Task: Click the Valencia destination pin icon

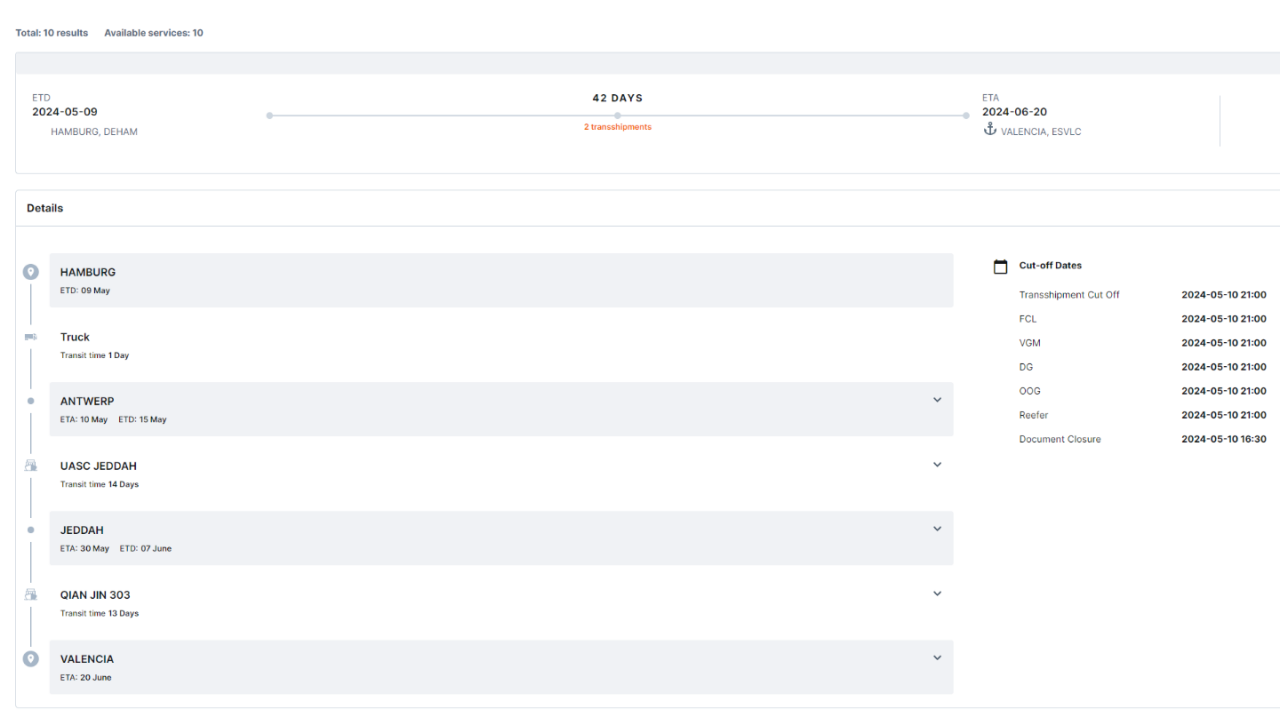Action: 30,658
